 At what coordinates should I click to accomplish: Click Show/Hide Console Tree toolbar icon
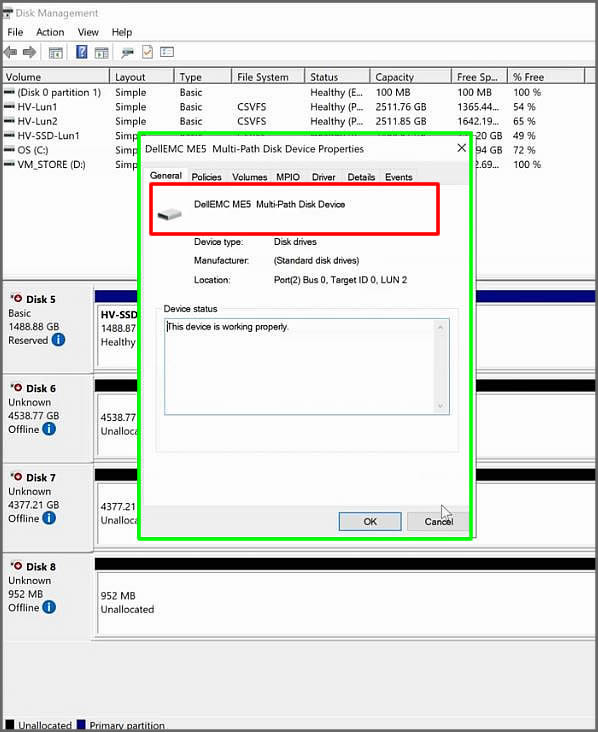pos(56,53)
